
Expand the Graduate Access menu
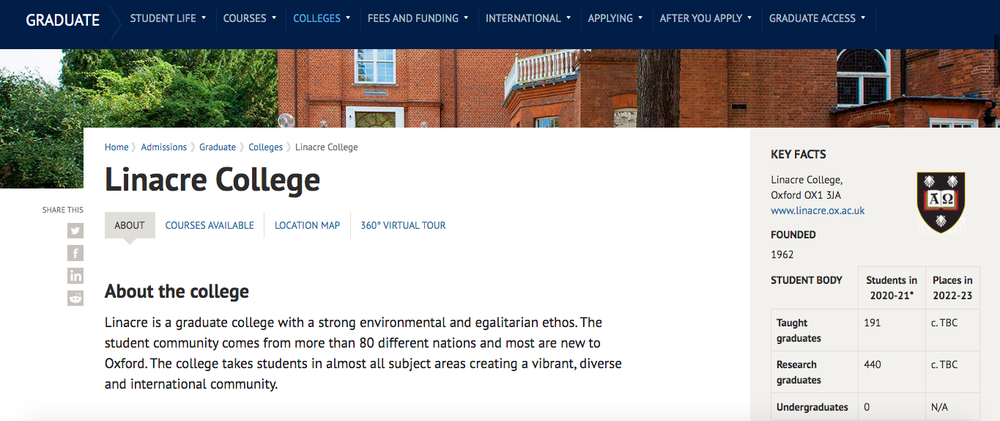click(x=816, y=18)
